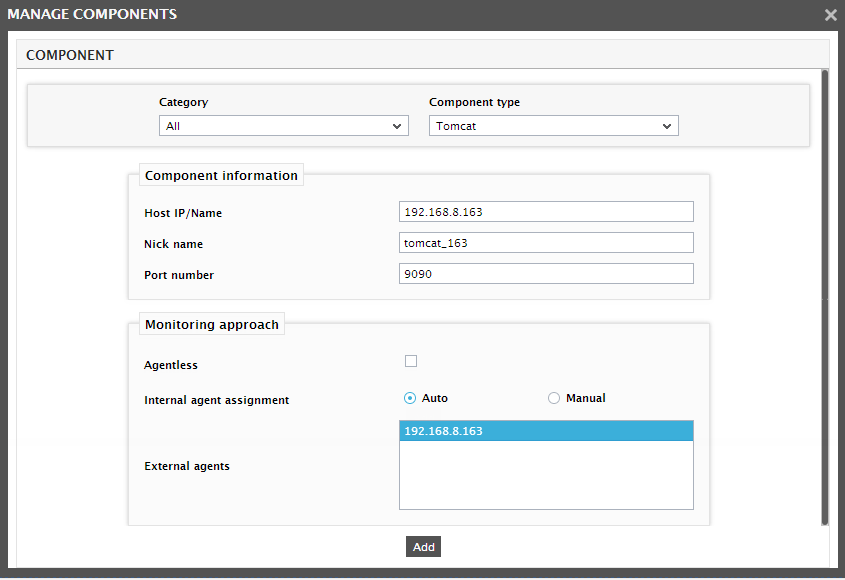Click the Nick name label
This screenshot has width=845, height=580.
pos(174,244)
